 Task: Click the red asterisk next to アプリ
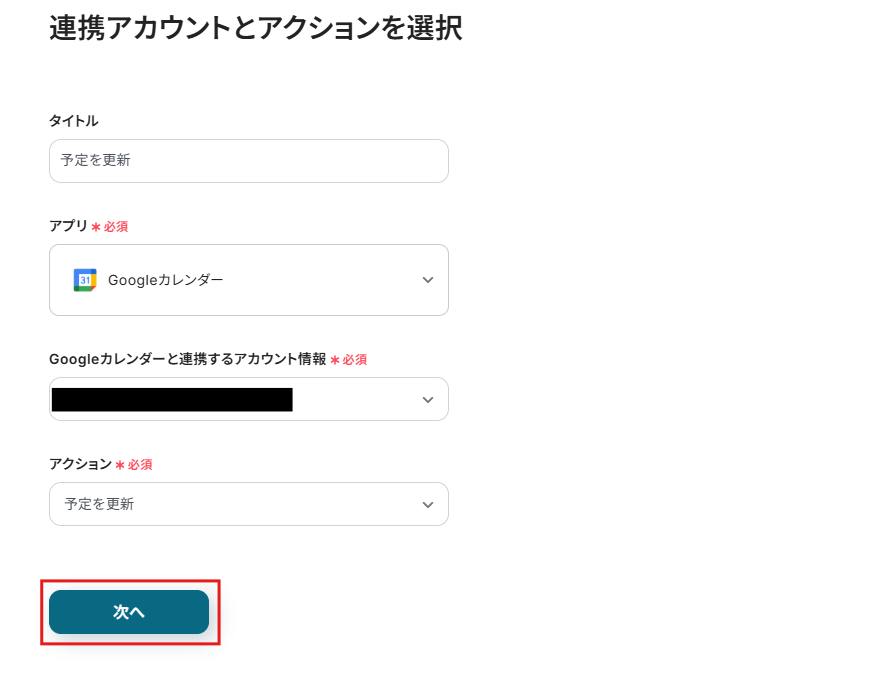(96, 227)
